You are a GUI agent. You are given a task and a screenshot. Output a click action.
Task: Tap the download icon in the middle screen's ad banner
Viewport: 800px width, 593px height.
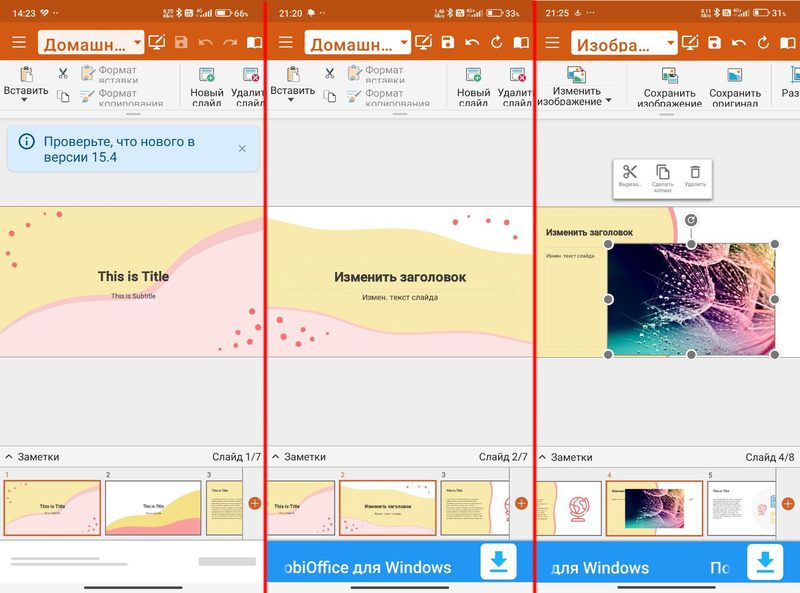point(498,562)
